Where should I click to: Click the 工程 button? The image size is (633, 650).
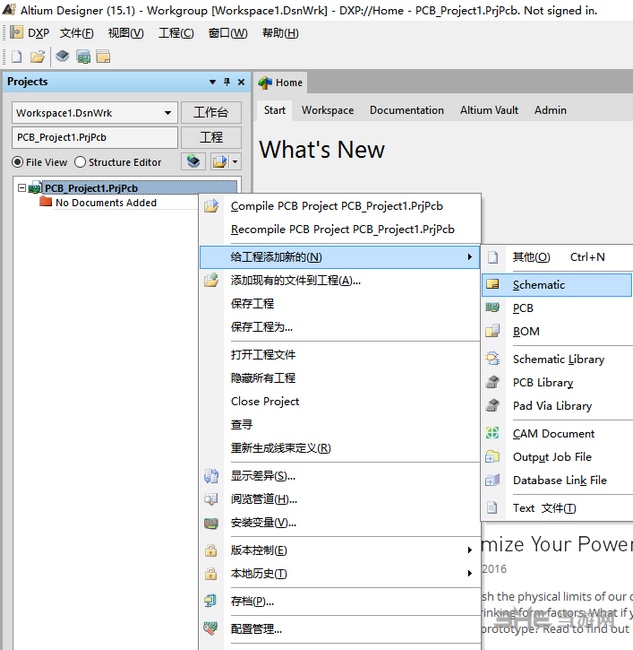pos(211,137)
